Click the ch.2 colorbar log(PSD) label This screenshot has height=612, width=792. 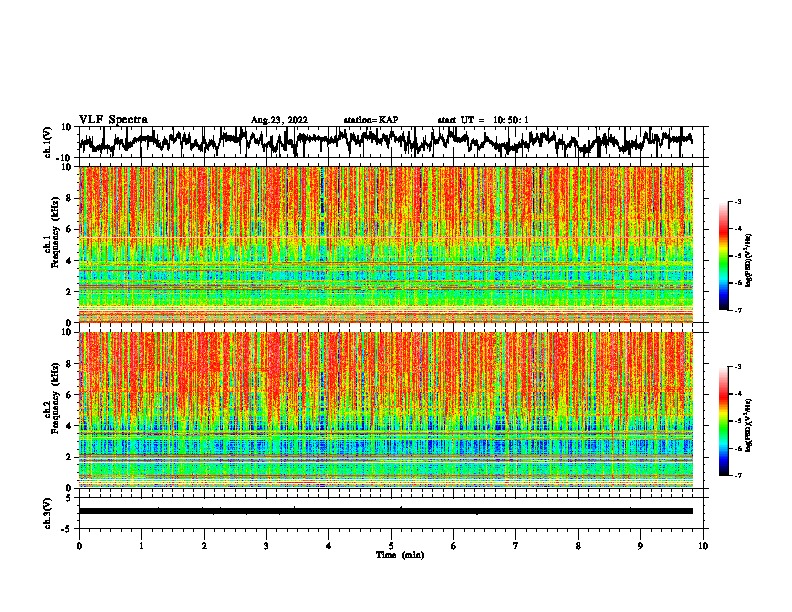click(x=750, y=426)
